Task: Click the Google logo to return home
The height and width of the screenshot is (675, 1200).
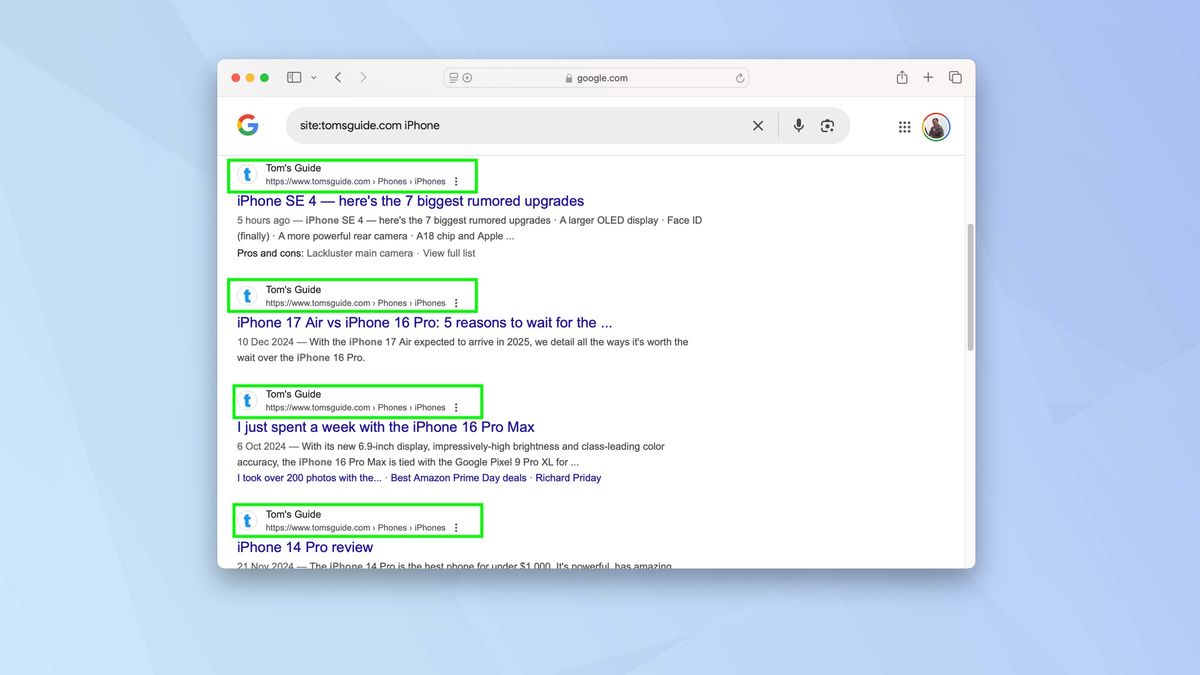Action: coord(248,125)
